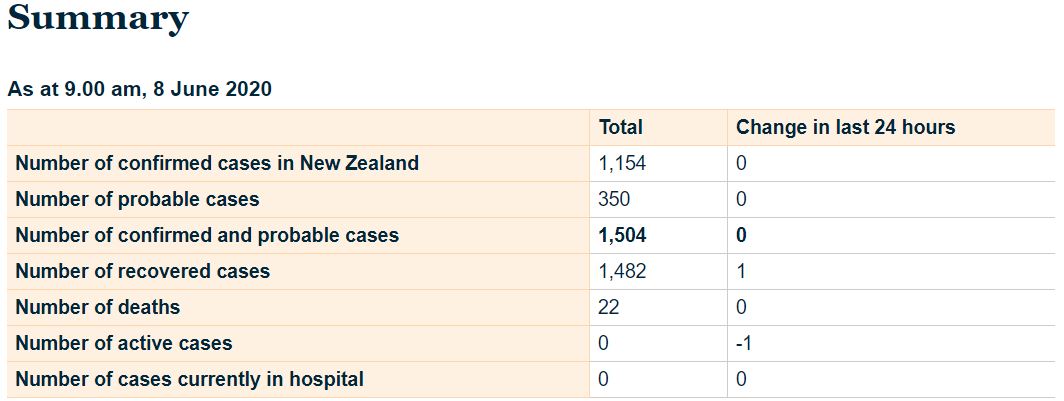This screenshot has height=401, width=1064.
Task: Click the -1 change for active cases
Action: point(743,343)
